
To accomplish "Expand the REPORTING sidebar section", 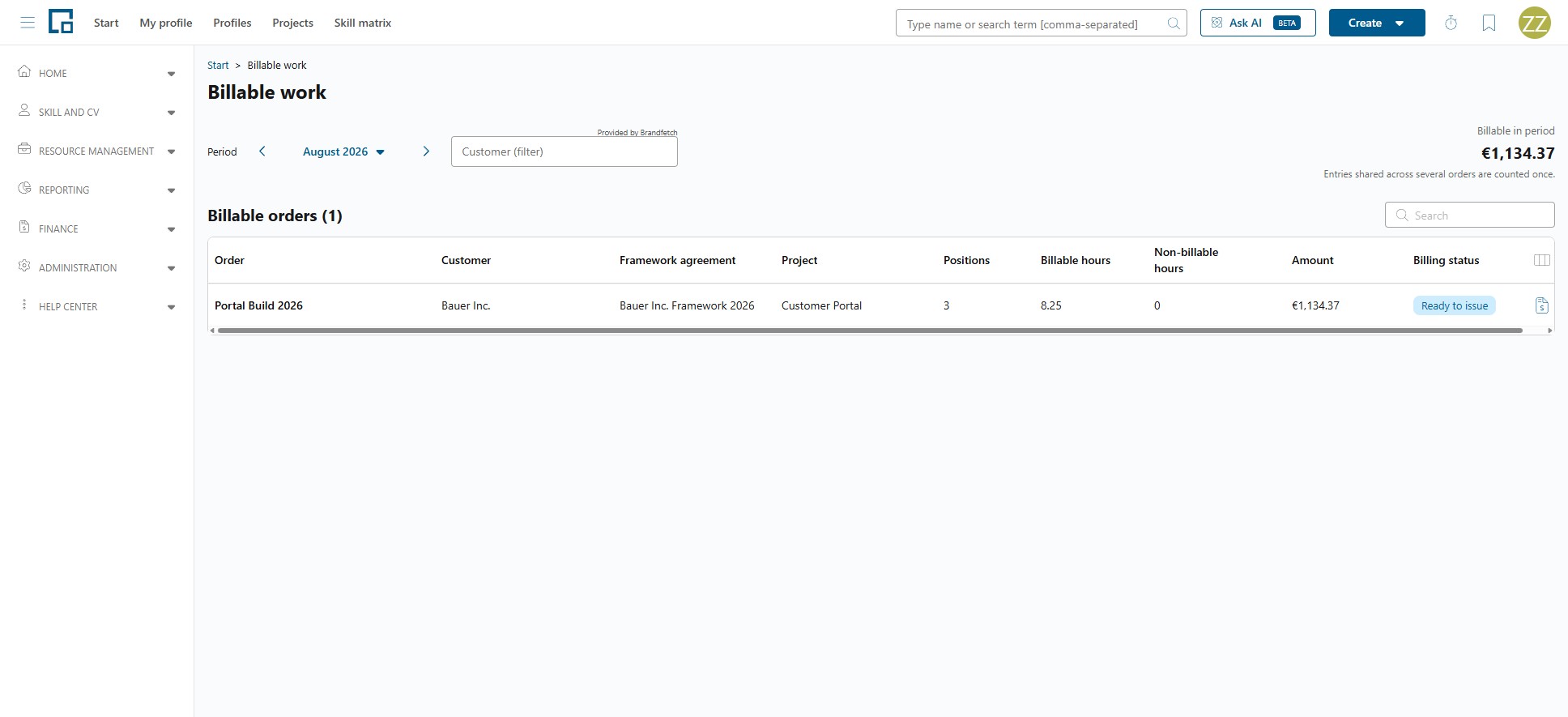I will click(x=171, y=190).
